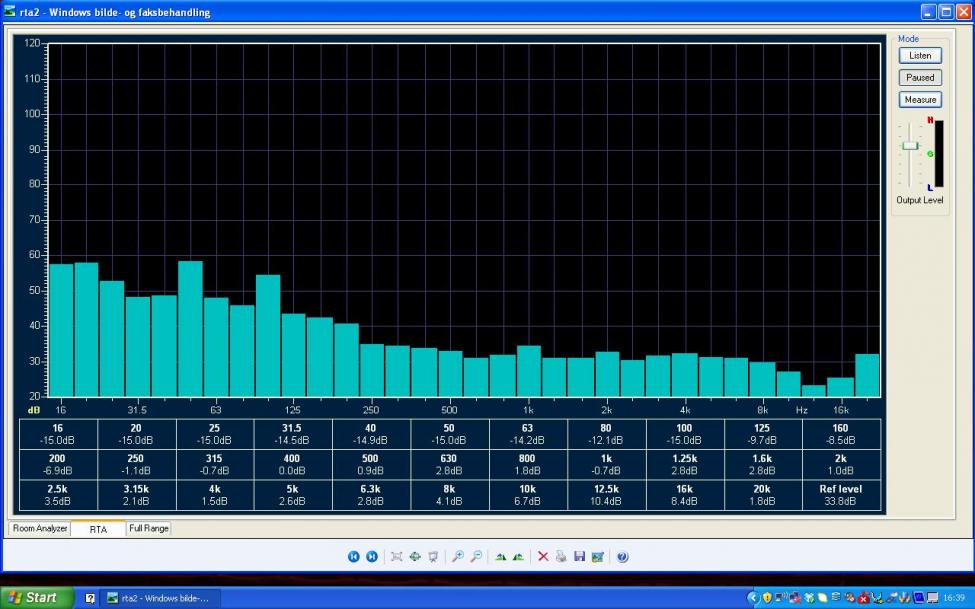Expand hidden system tray icons
The image size is (975, 609).
[753, 597]
